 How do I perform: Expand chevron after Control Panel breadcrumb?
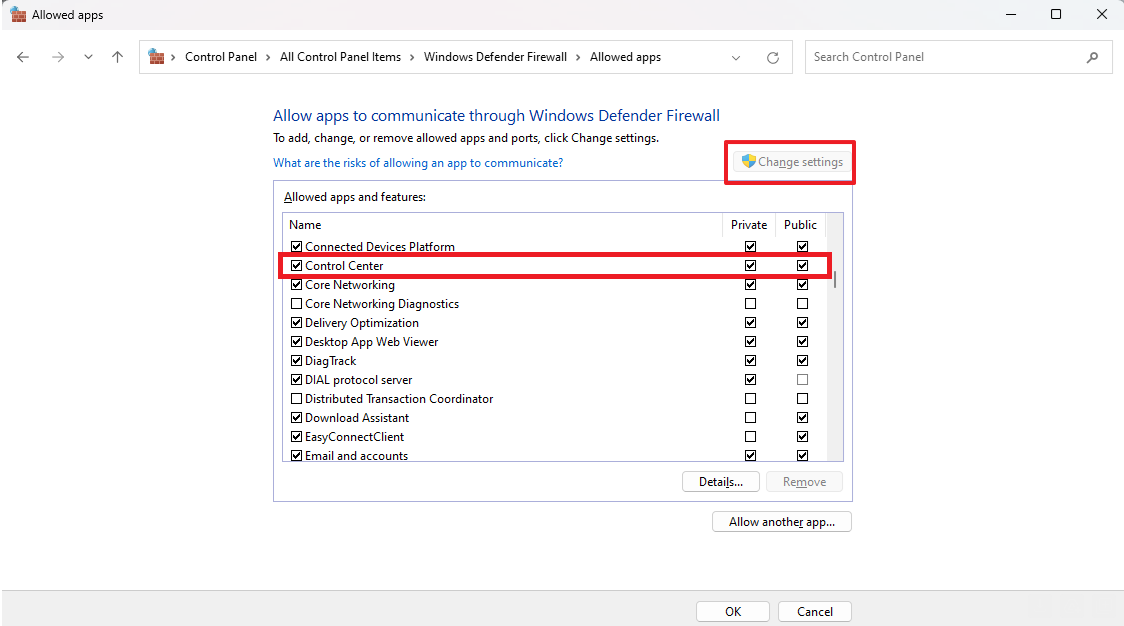[x=268, y=57]
